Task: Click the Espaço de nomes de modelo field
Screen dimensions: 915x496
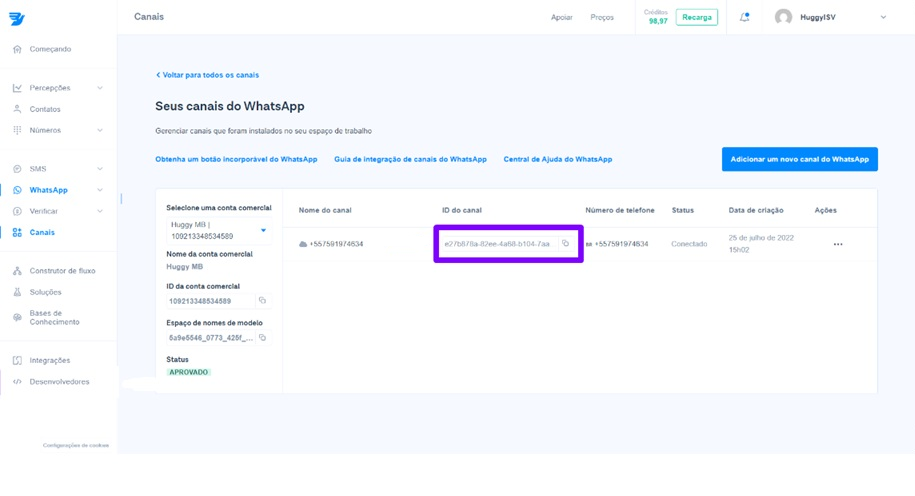Action: click(x=211, y=338)
